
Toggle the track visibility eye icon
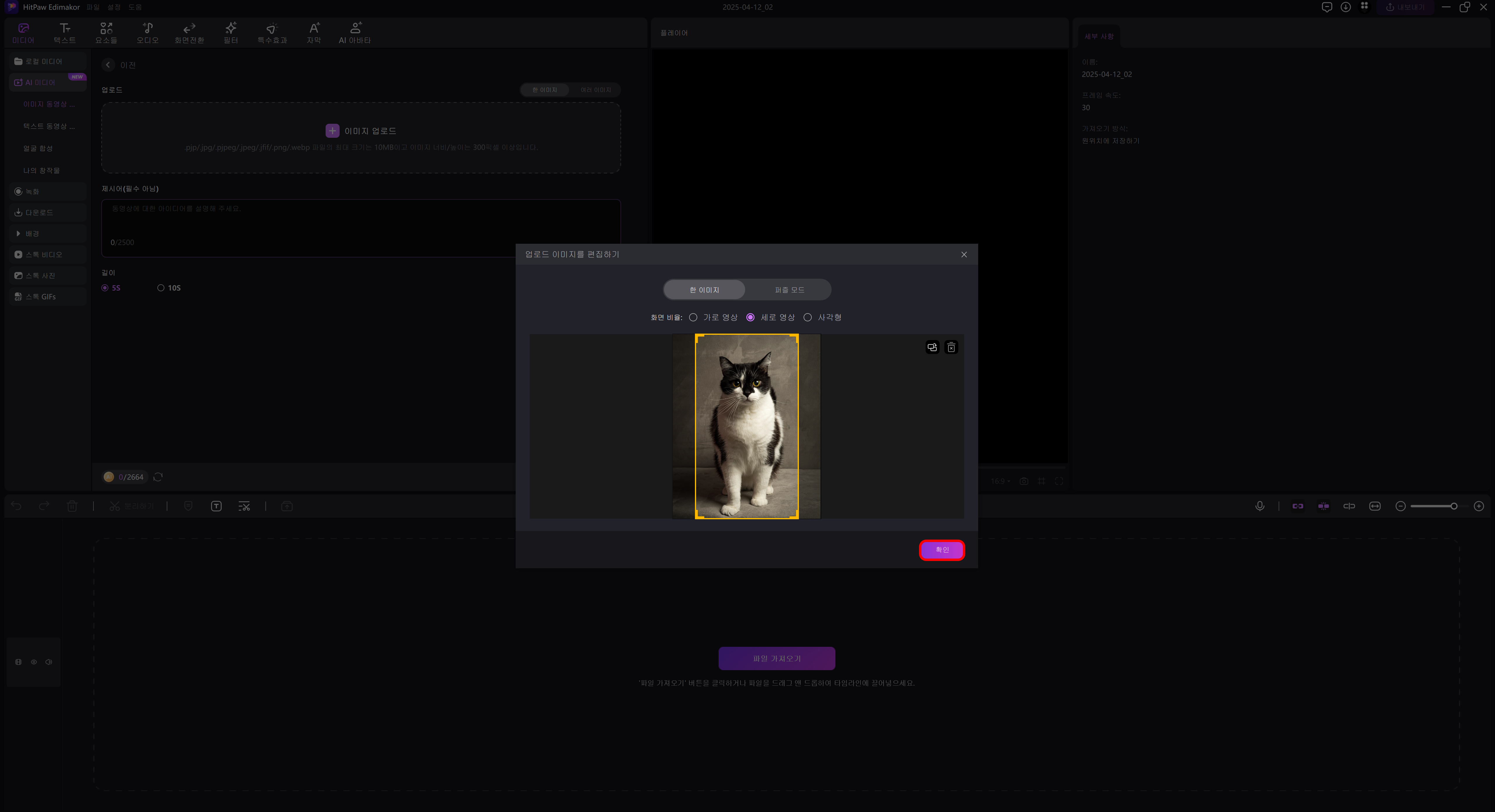pyautogui.click(x=34, y=662)
